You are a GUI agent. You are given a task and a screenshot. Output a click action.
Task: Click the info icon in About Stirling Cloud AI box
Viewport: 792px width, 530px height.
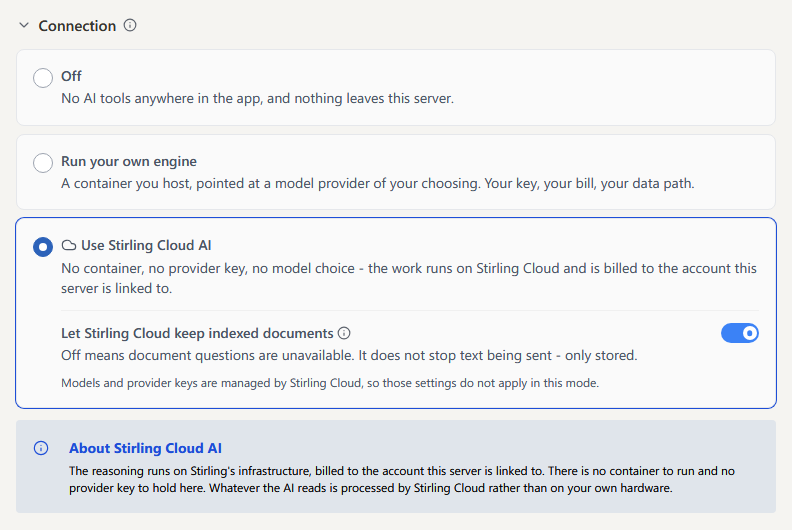pos(41,448)
